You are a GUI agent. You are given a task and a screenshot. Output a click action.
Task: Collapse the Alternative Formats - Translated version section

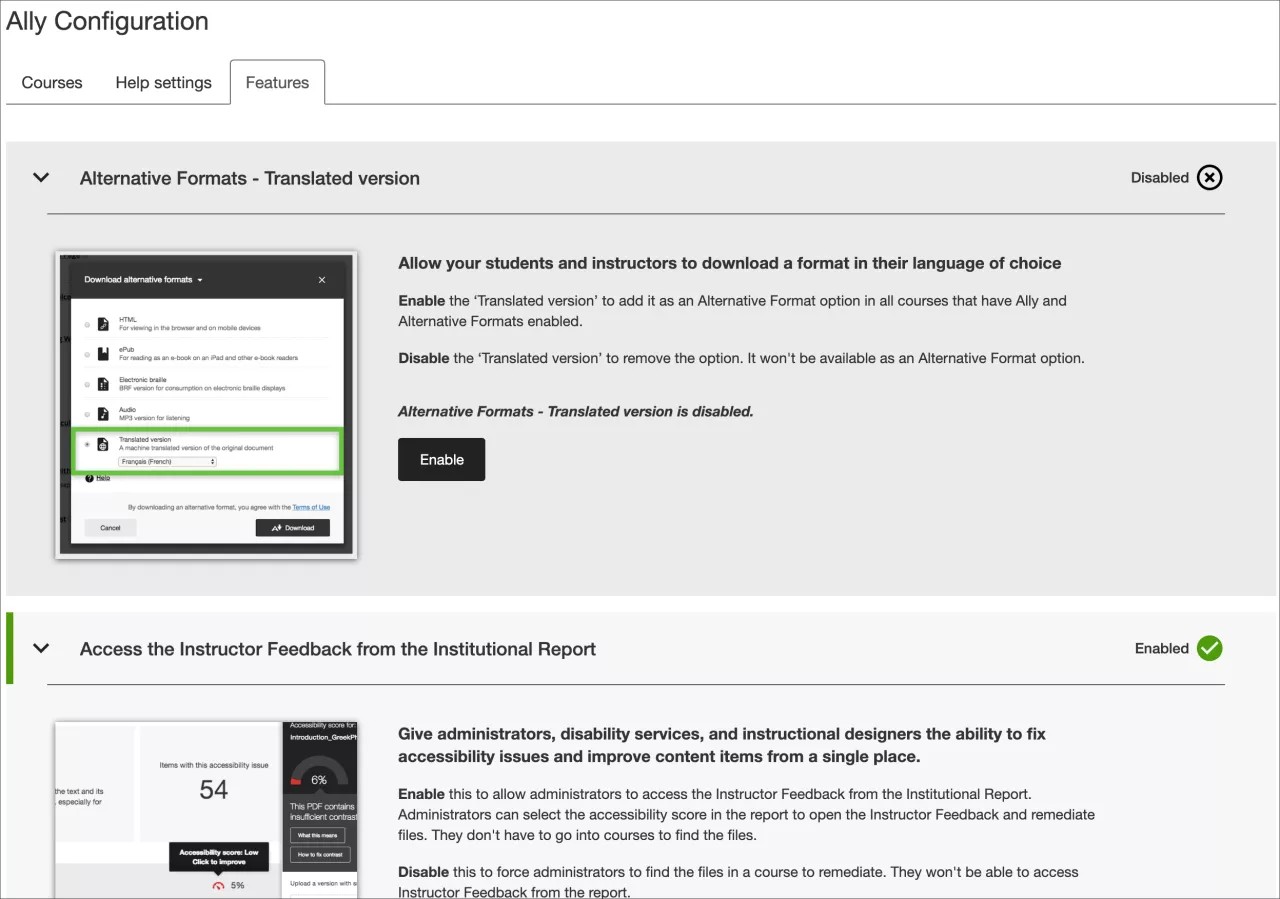(41, 178)
